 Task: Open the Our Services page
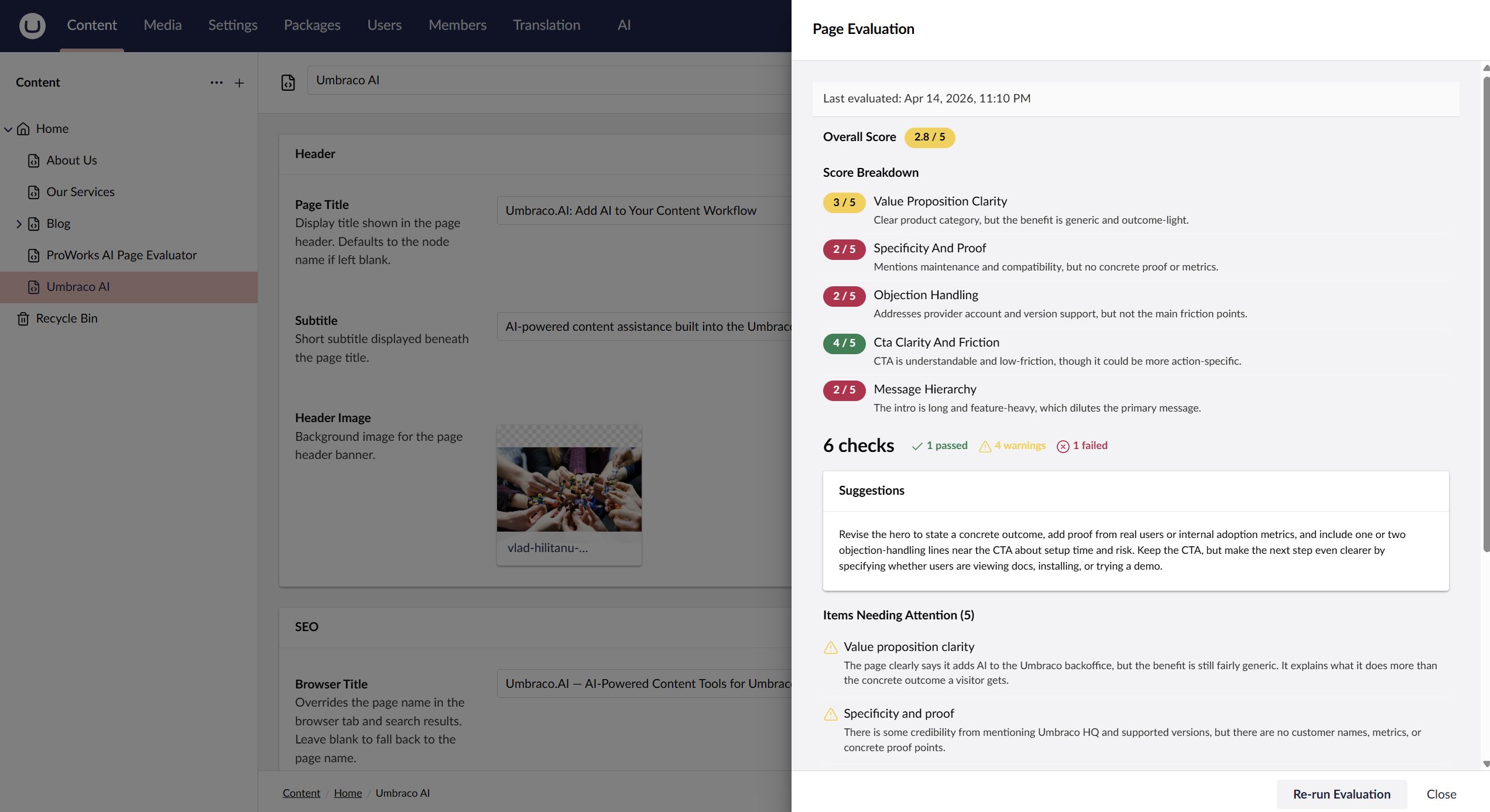point(81,192)
